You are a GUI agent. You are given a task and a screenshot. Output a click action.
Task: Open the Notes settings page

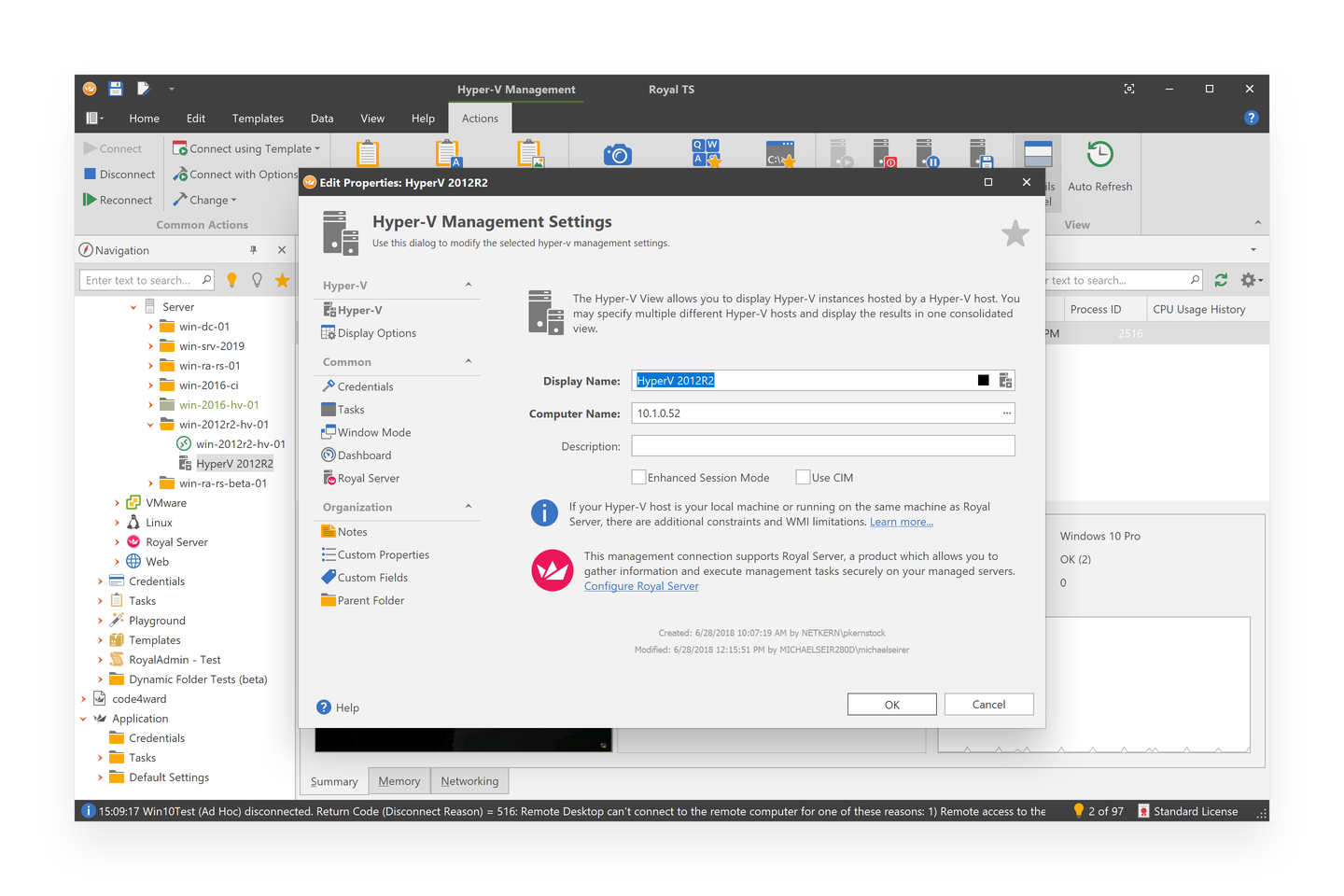point(352,531)
